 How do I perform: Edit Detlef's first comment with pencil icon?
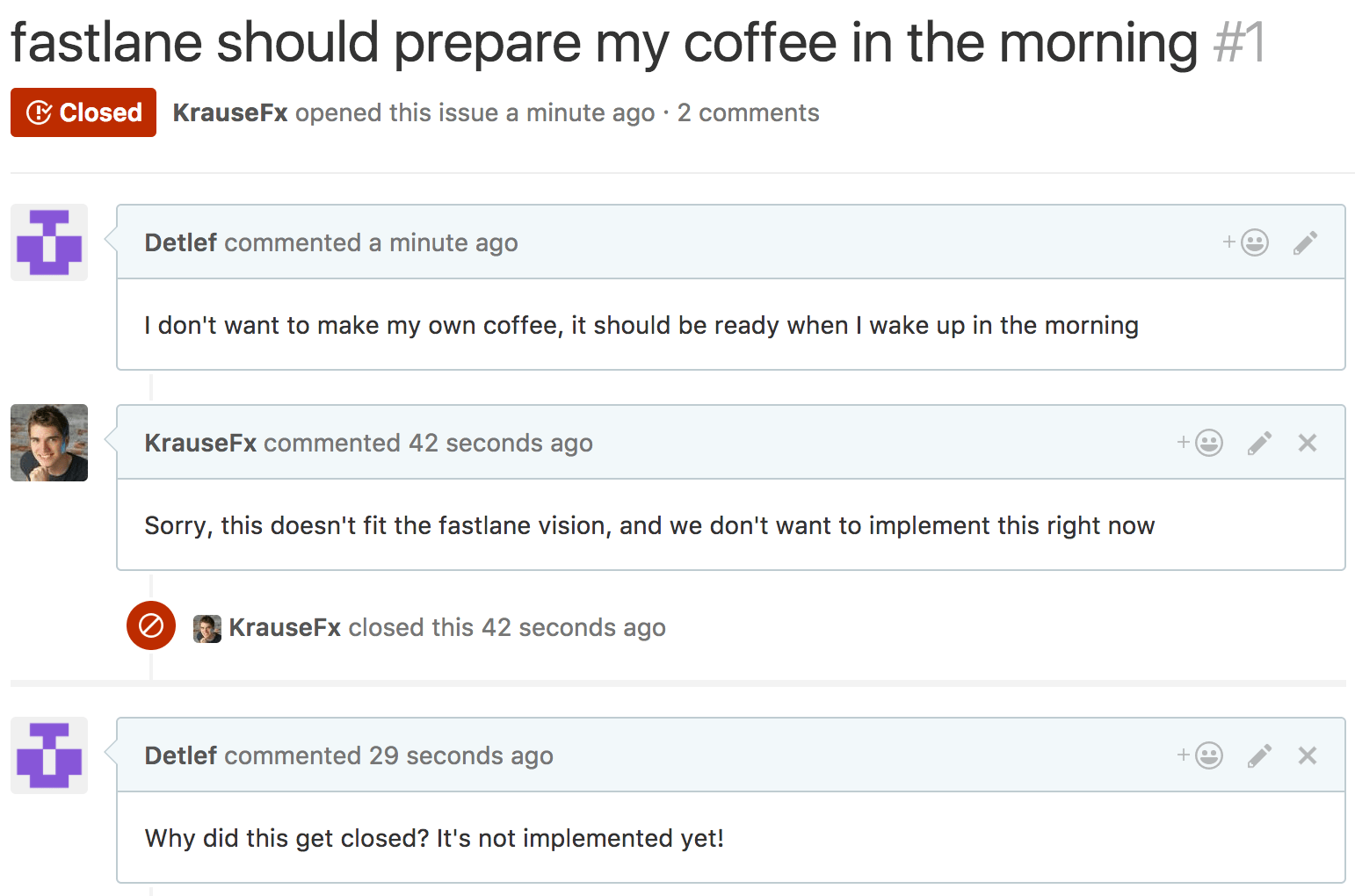click(1306, 242)
